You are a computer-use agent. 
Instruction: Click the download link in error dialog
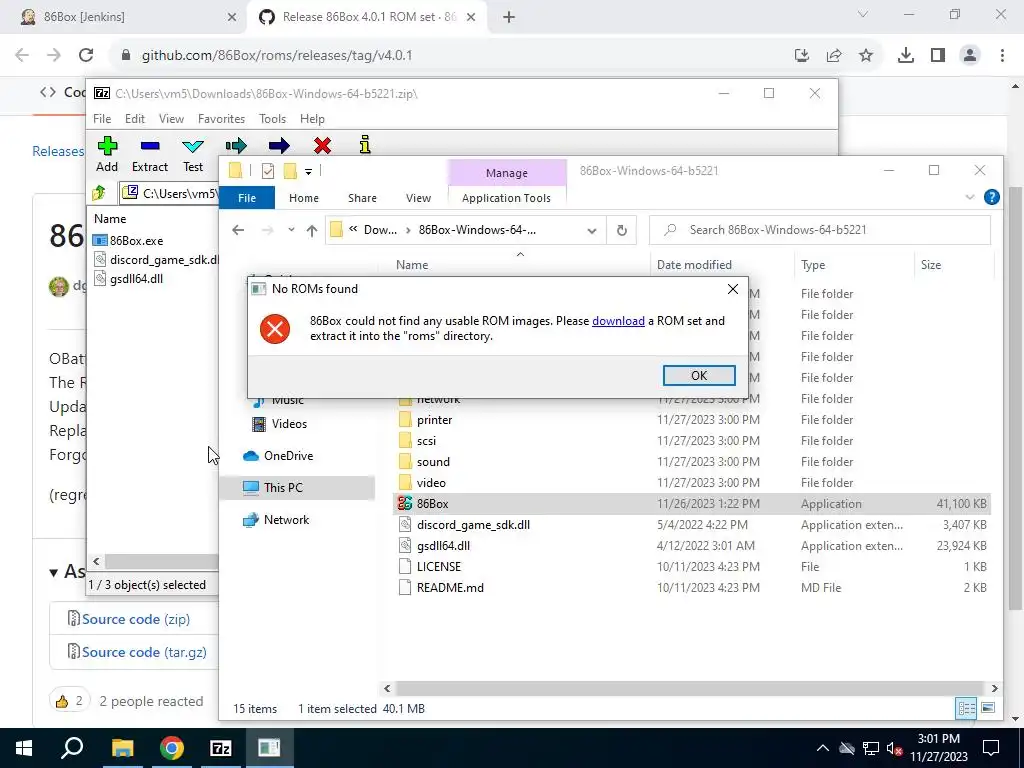click(x=618, y=321)
